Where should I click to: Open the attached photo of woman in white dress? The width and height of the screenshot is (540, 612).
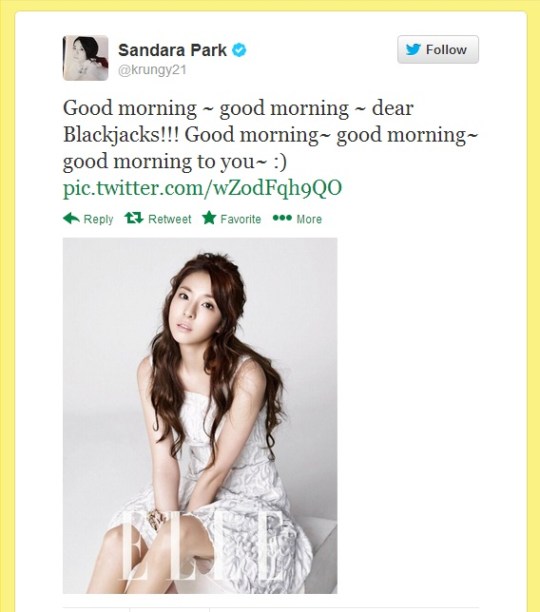pyautogui.click(x=200, y=416)
